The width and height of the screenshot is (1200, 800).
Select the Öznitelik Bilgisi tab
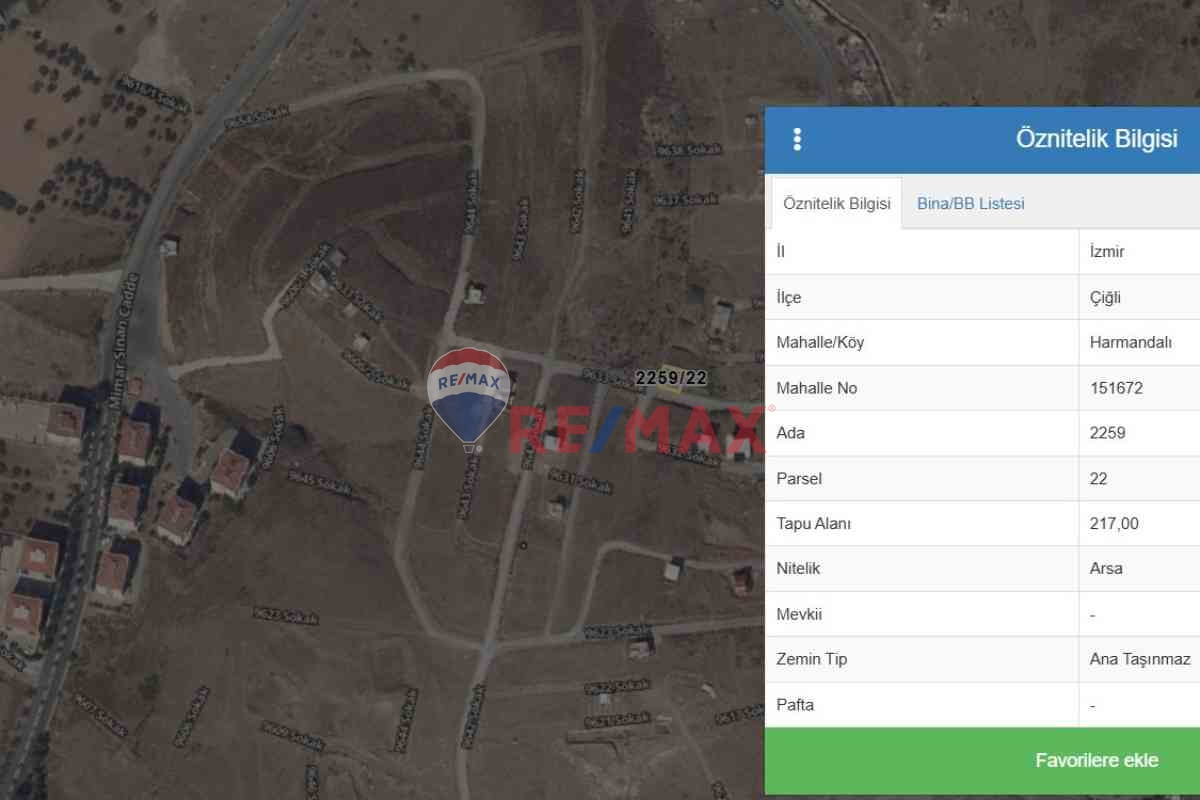(x=837, y=203)
